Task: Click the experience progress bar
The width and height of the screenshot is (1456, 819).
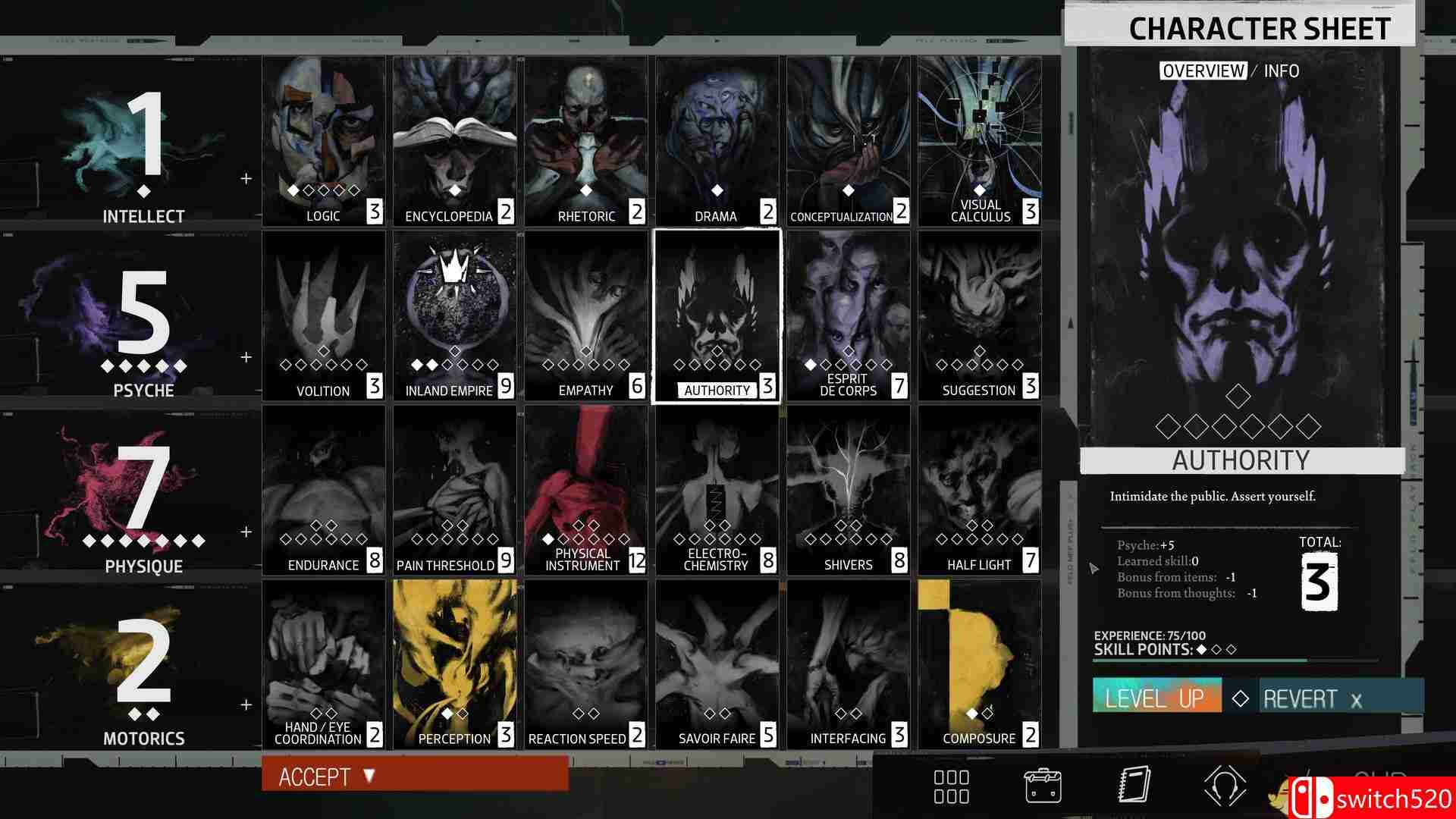Action: pyautogui.click(x=1236, y=661)
